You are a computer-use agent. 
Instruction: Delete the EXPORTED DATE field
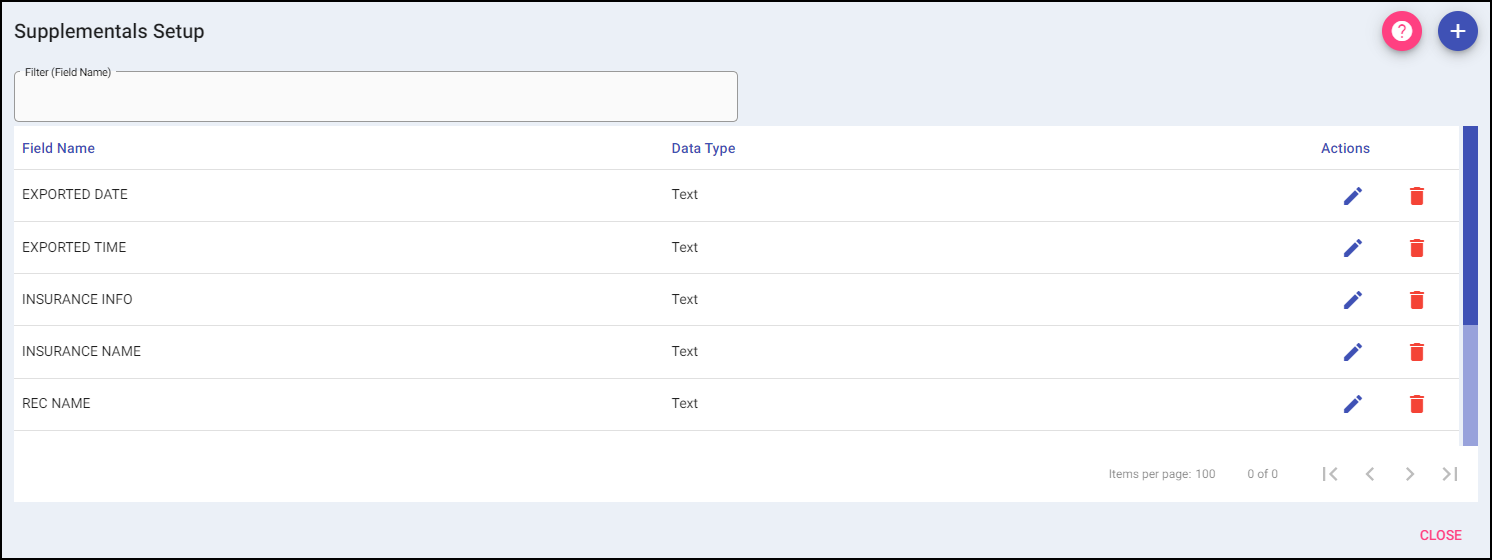coord(1416,196)
